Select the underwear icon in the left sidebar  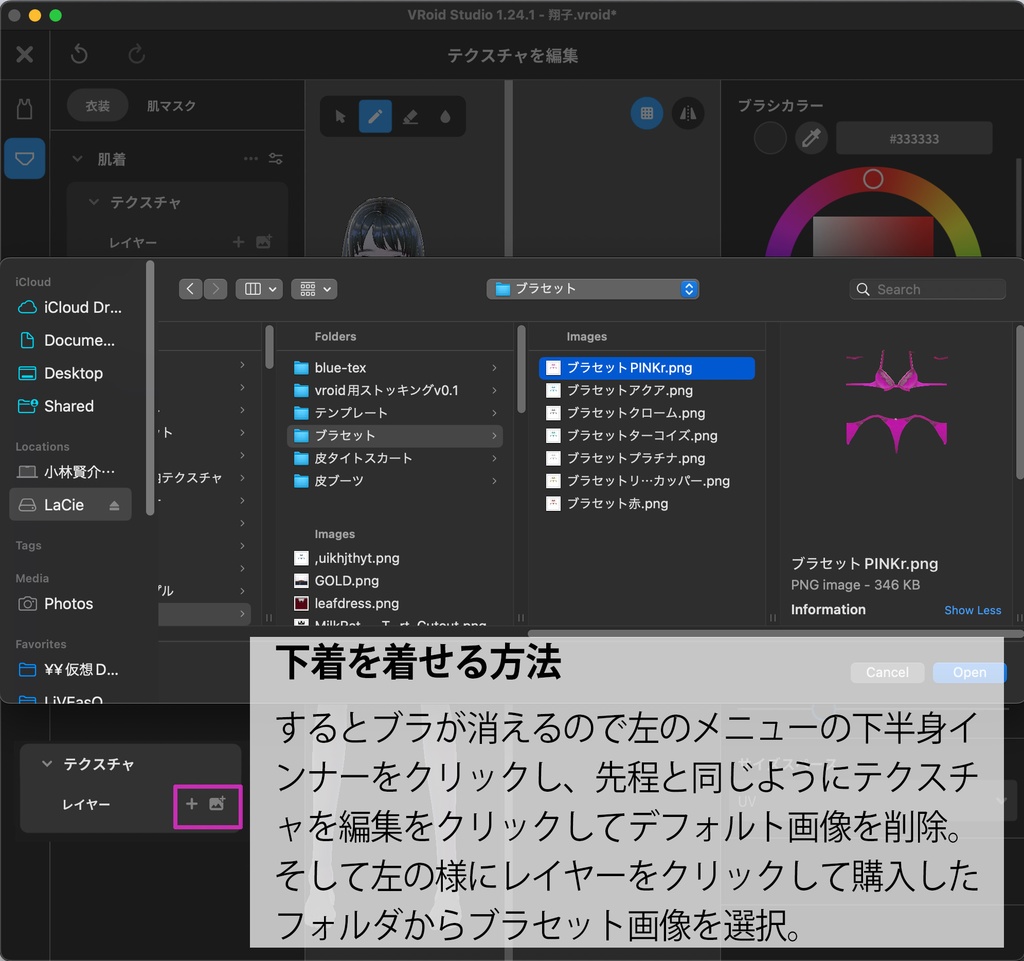24,158
